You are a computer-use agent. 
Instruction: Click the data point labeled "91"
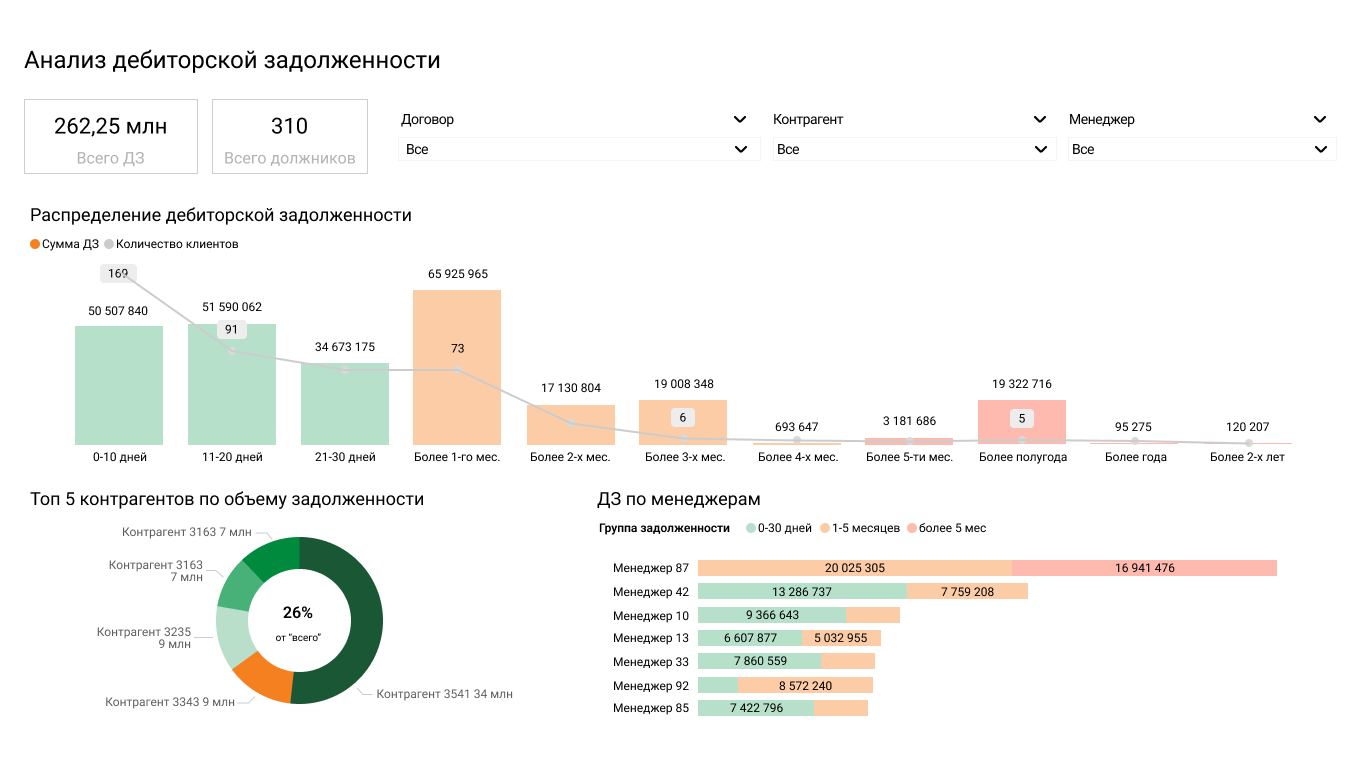[231, 329]
